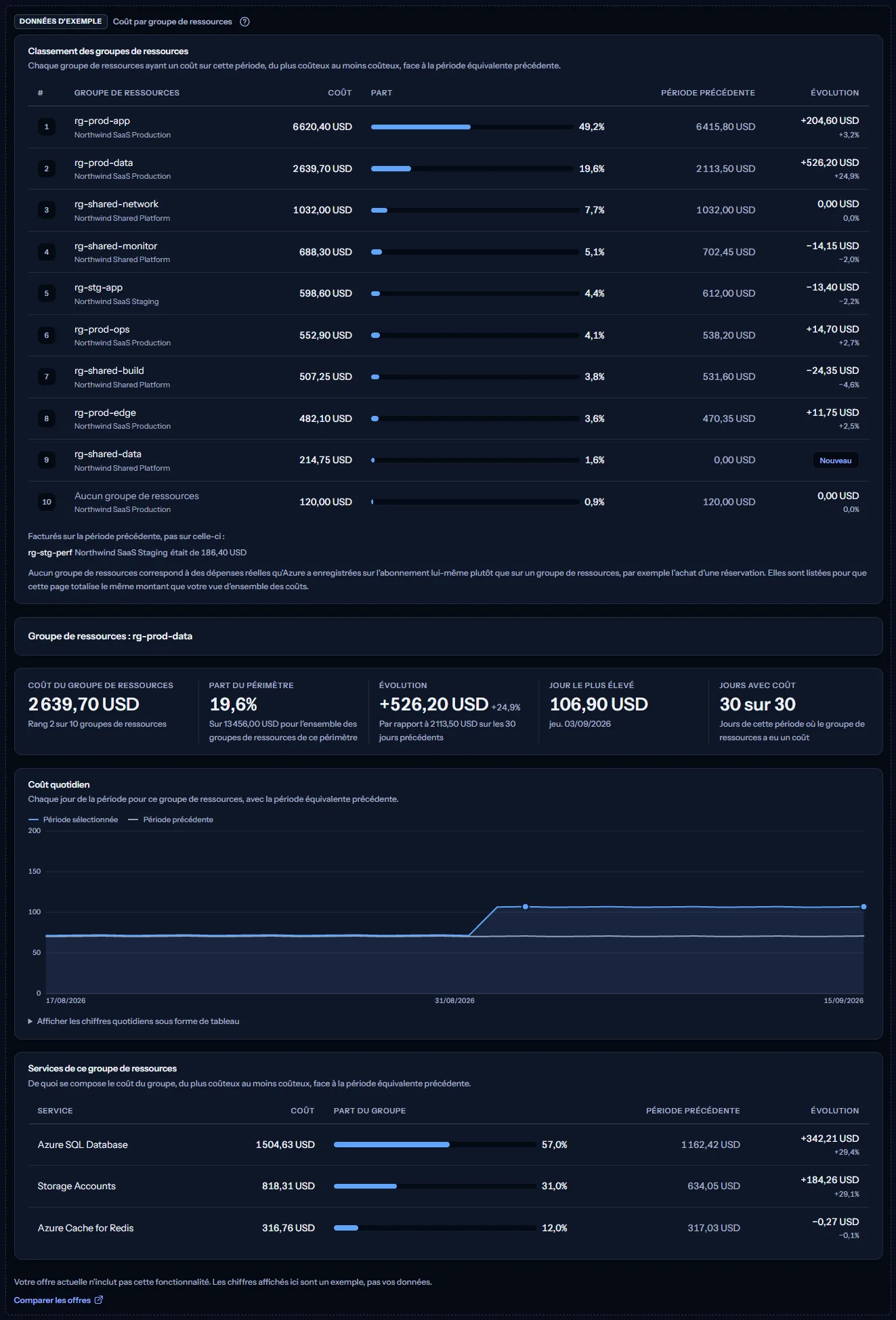Click the 1 504,63 USD service cost

(285, 1145)
